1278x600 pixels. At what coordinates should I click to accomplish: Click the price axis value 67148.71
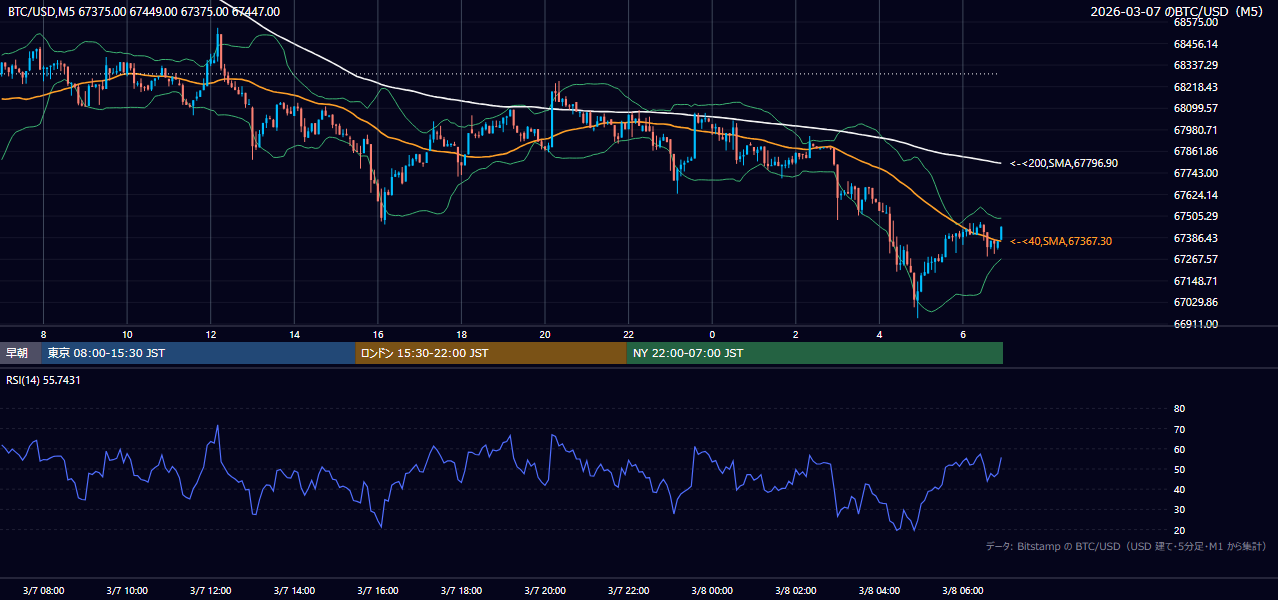tap(1195, 281)
